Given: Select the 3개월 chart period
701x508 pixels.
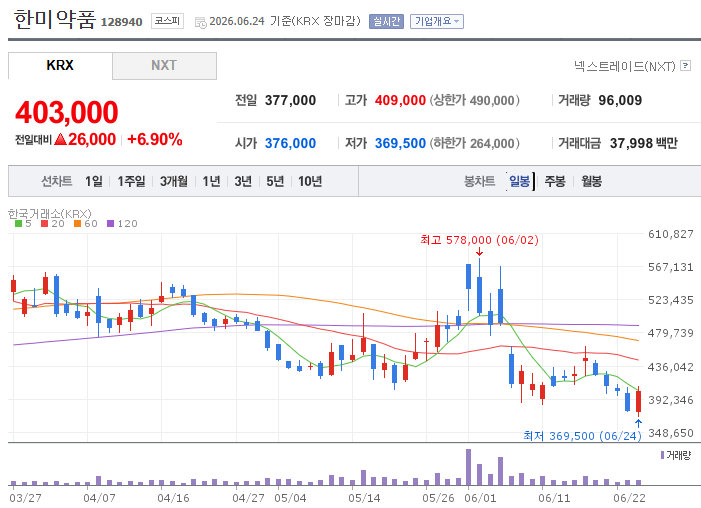Looking at the screenshot, I should tap(174, 181).
